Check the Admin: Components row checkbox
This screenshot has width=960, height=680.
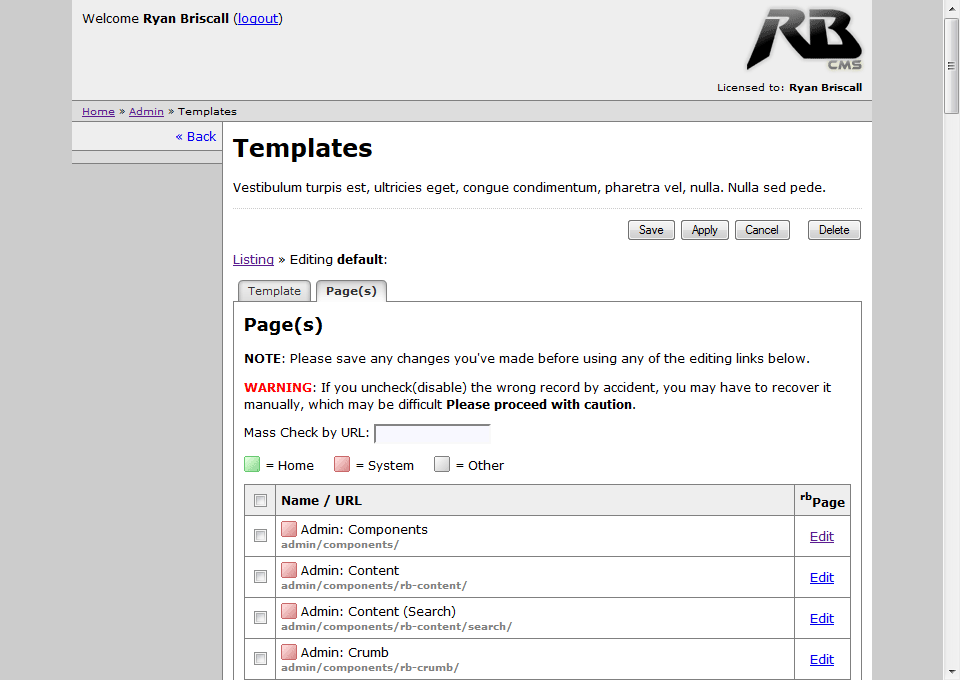(x=260, y=536)
